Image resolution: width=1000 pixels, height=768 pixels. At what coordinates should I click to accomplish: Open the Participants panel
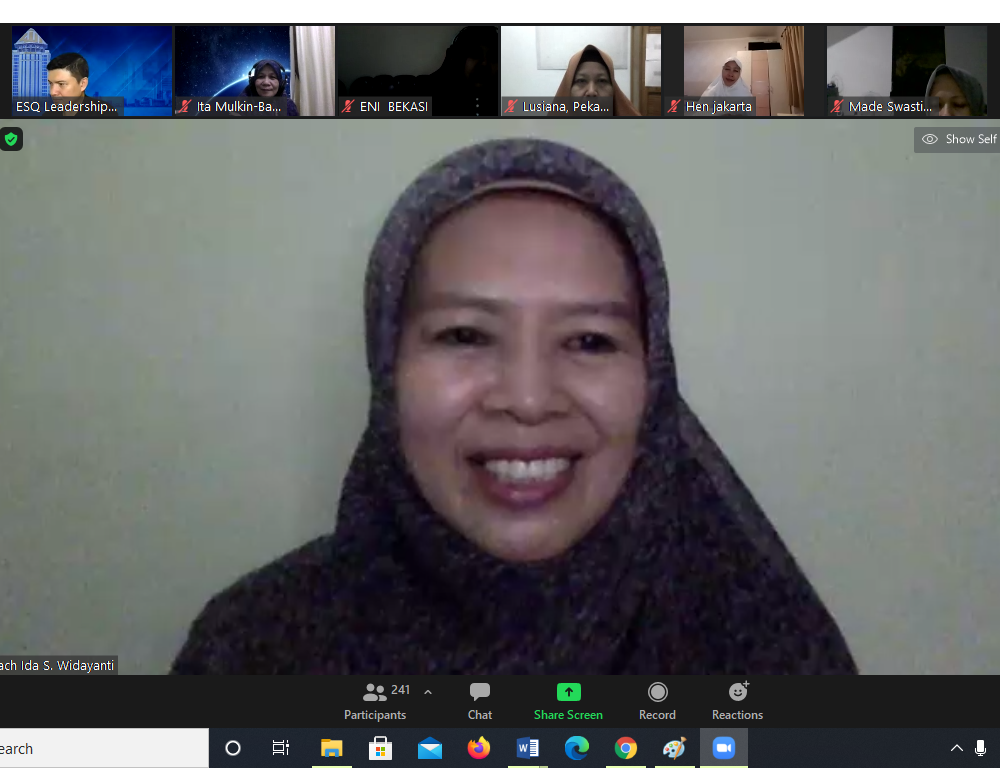point(375,700)
